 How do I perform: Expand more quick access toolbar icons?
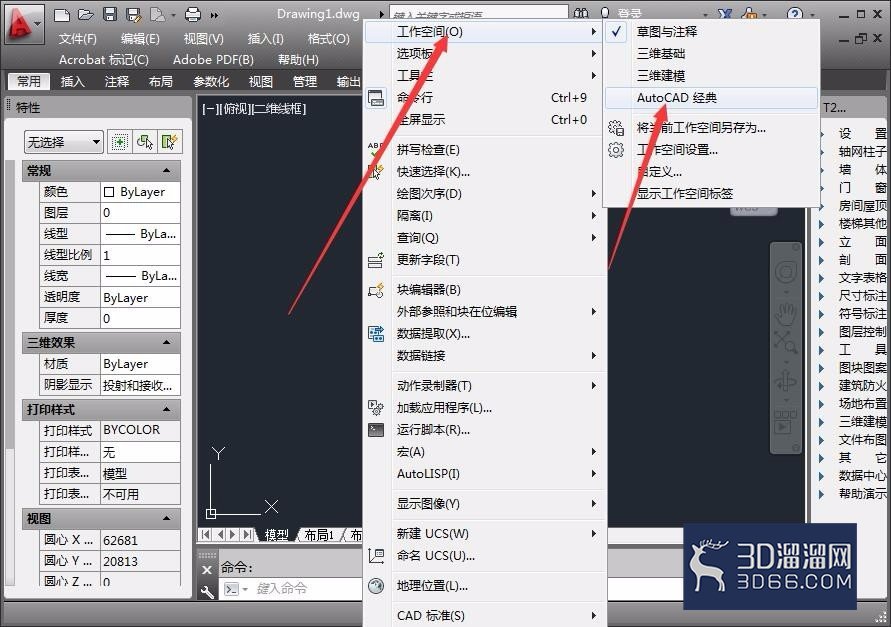pos(214,15)
